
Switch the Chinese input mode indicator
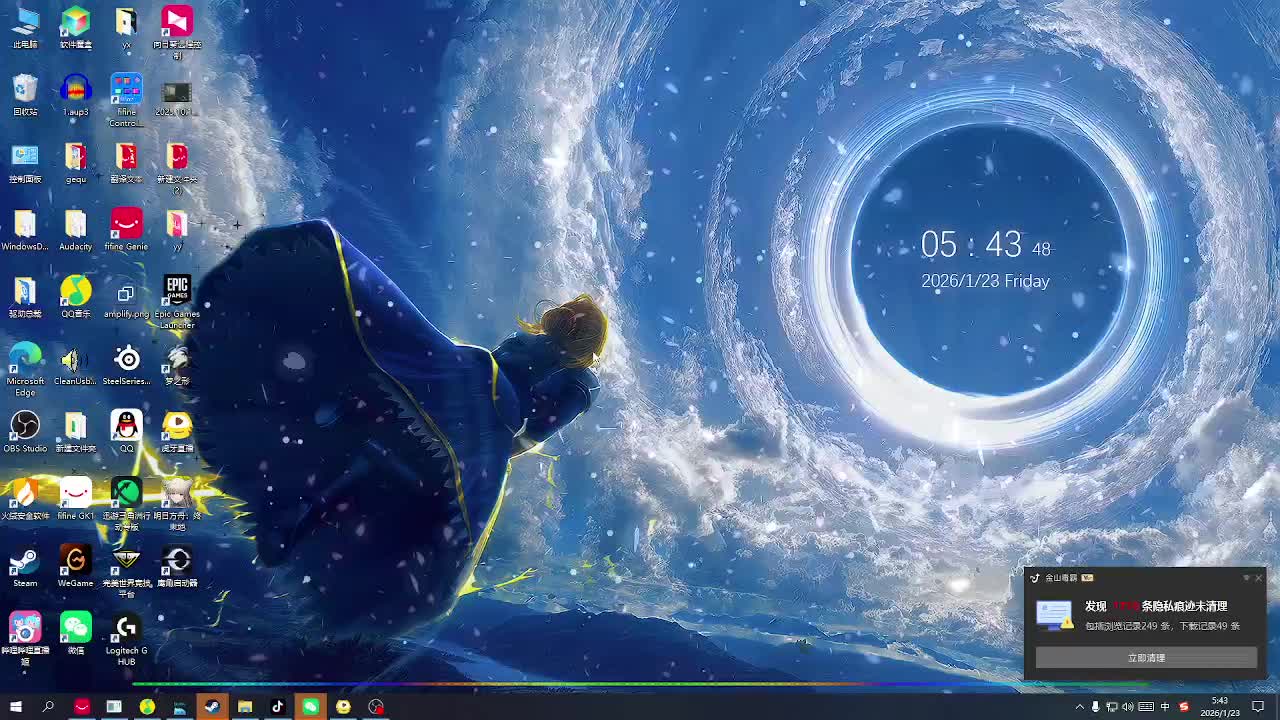[1165, 707]
